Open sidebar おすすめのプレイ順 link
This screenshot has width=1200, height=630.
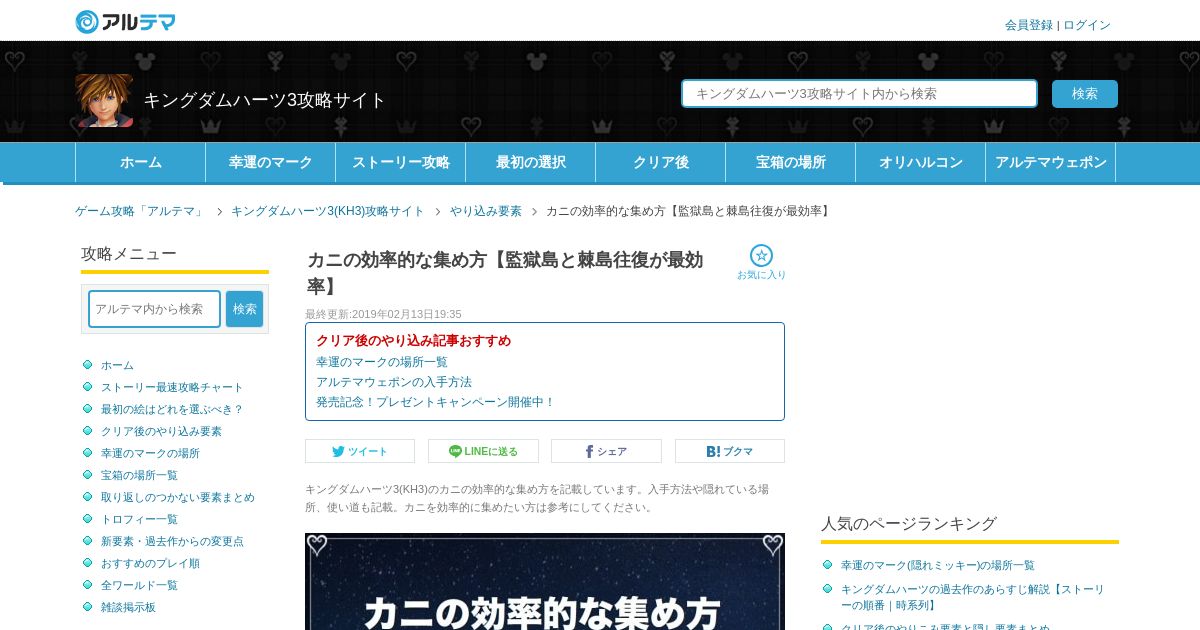[x=150, y=563]
